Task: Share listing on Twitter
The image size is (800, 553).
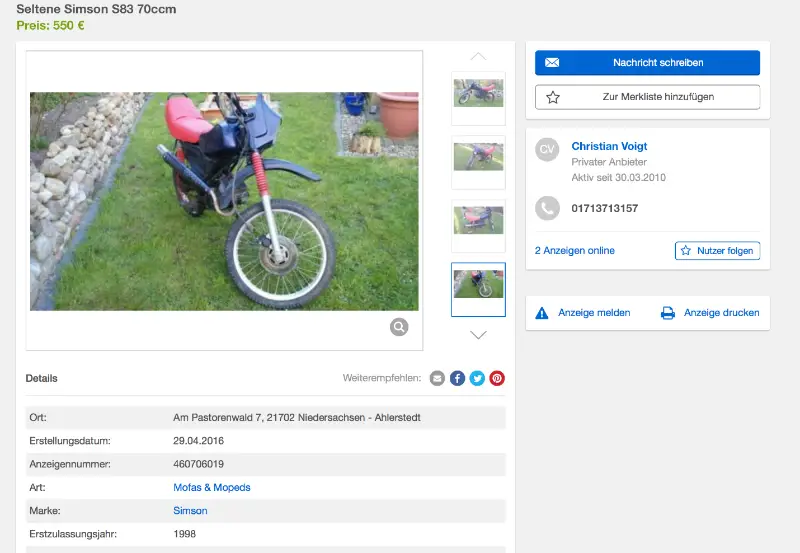Action: 477,378
